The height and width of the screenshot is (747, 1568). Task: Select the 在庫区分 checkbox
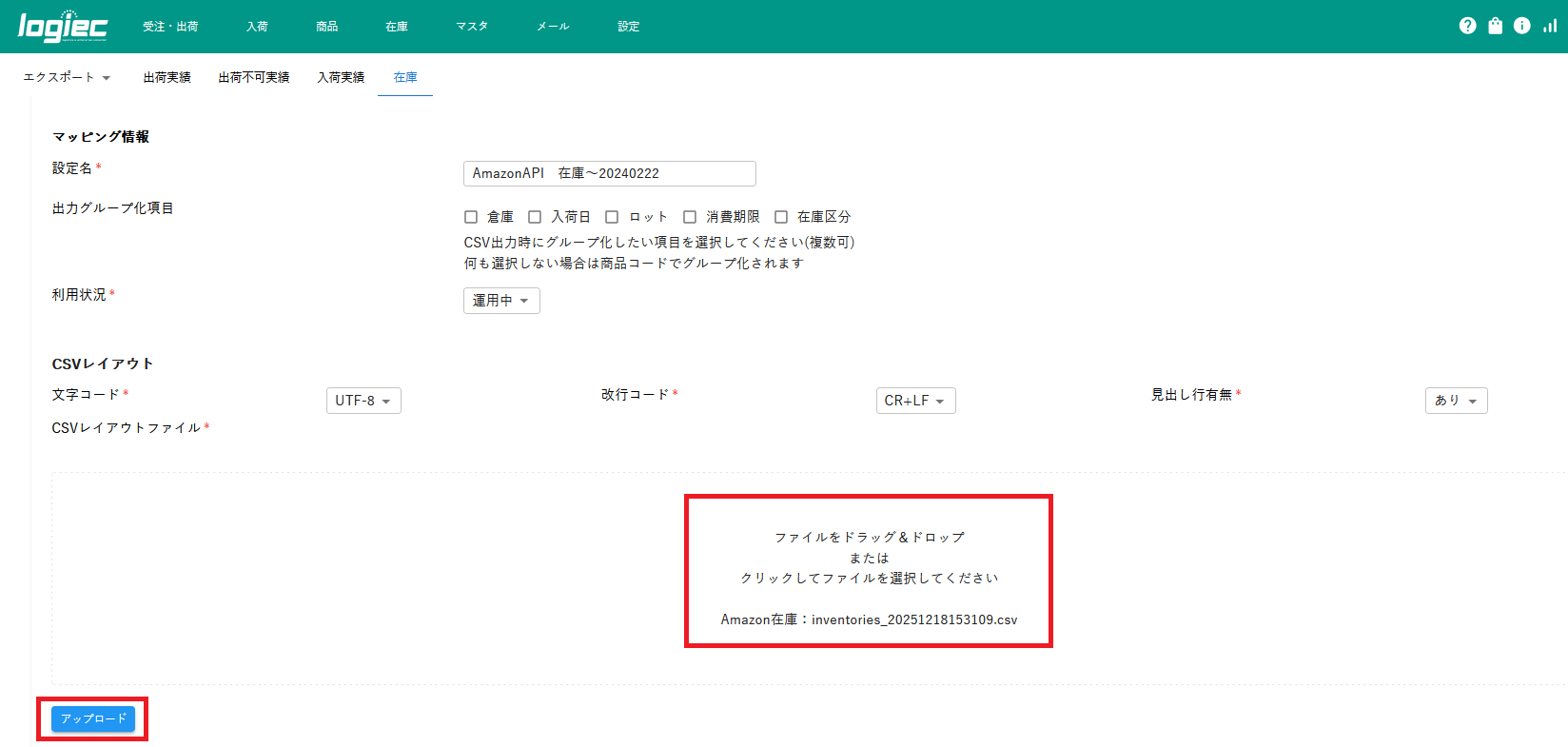(x=781, y=217)
